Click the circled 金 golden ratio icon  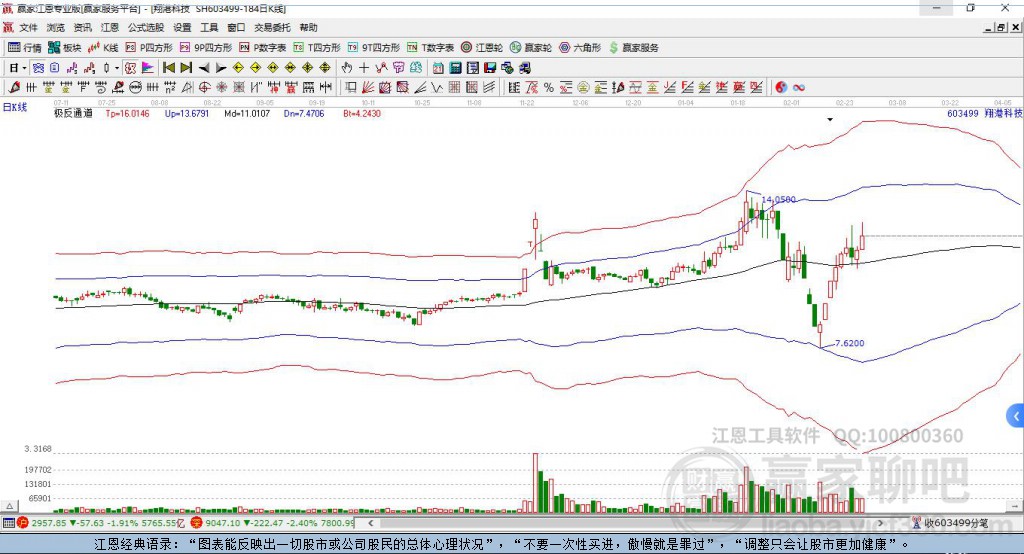pos(583,87)
